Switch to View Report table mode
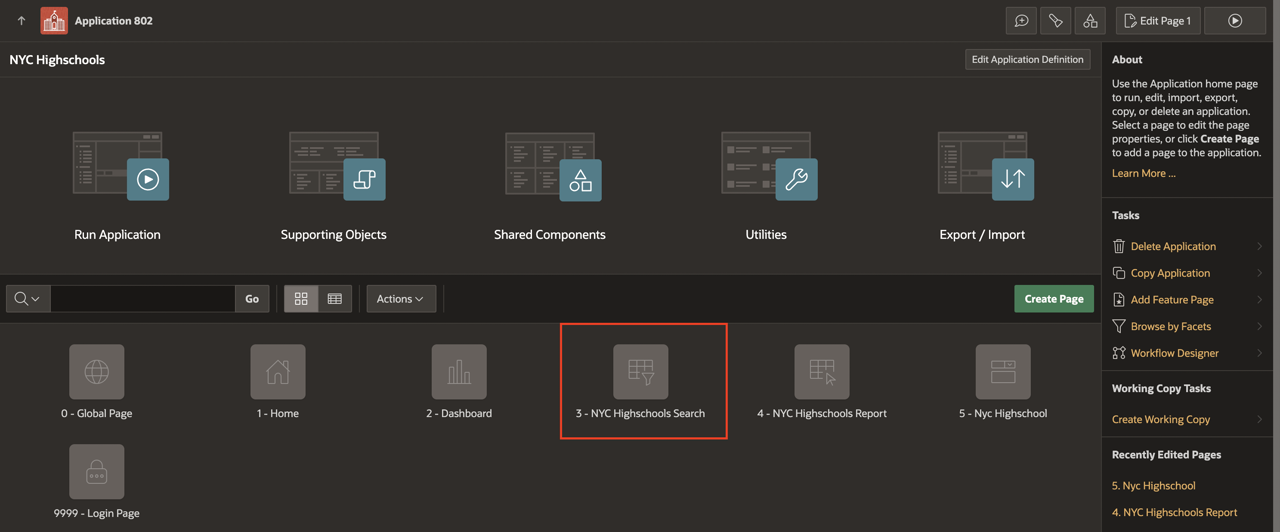Image resolution: width=1280 pixels, height=532 pixels. coord(335,299)
